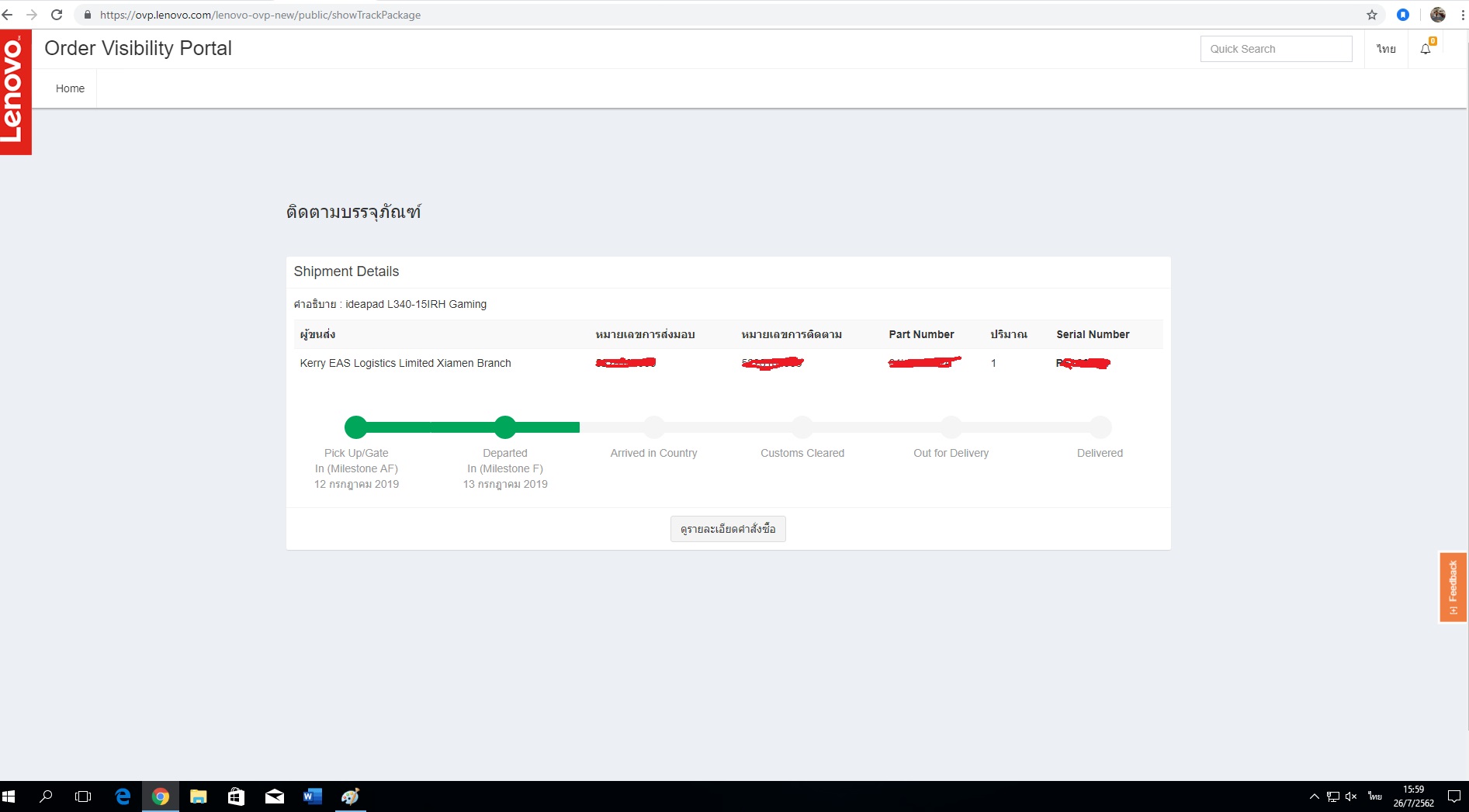
Task: Click the Serial Number column header
Action: (1093, 334)
